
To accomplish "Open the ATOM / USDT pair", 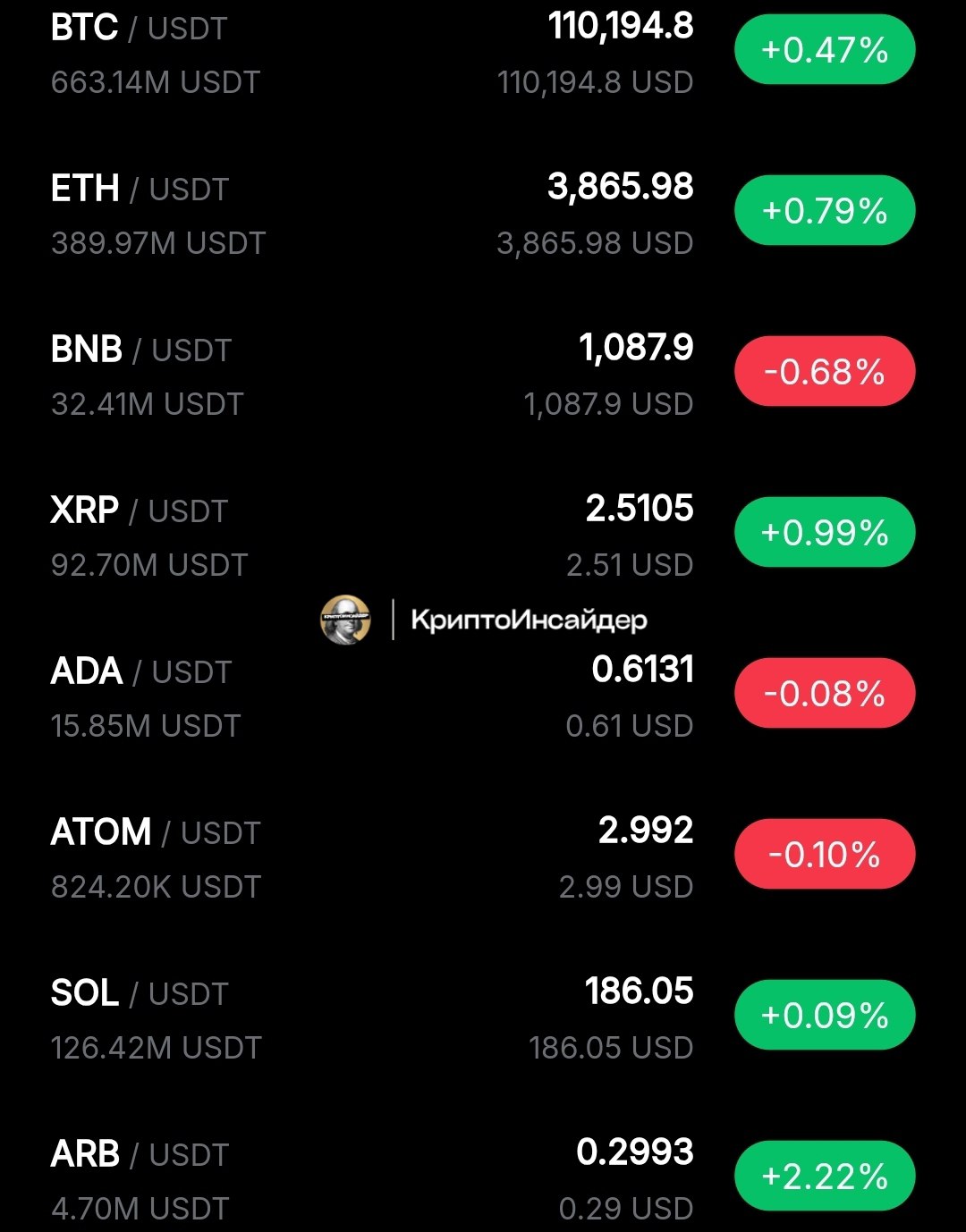I will coord(155,833).
